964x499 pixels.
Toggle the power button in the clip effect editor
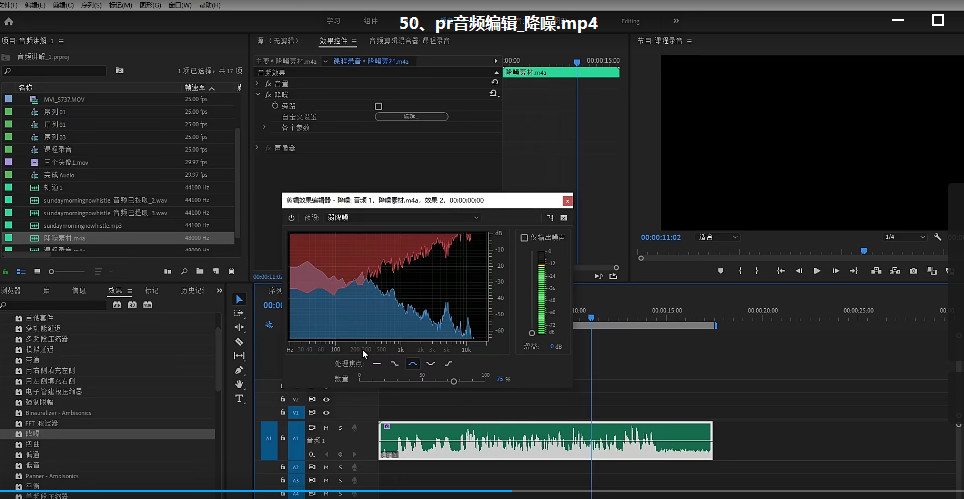pos(291,218)
